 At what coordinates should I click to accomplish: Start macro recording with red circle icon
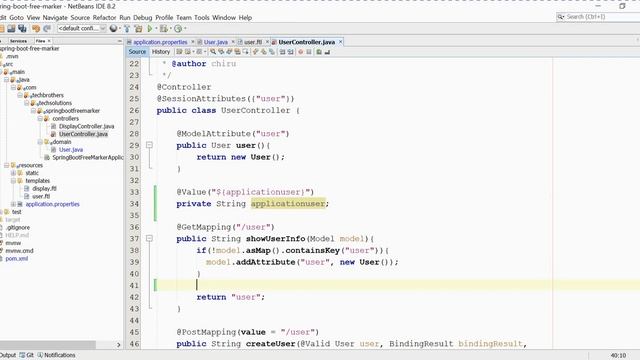pyautogui.click(x=300, y=52)
